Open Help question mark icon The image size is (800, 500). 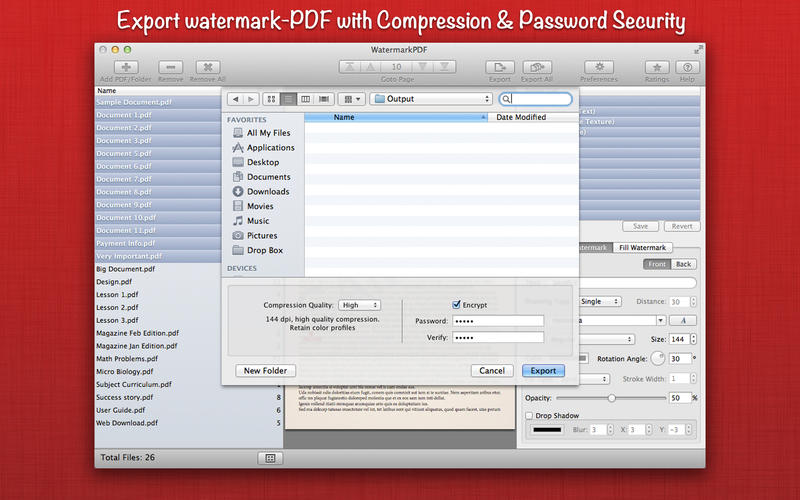687,67
